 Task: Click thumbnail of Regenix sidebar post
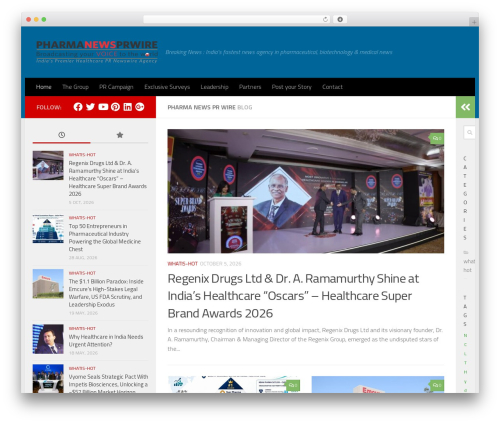pos(48,165)
